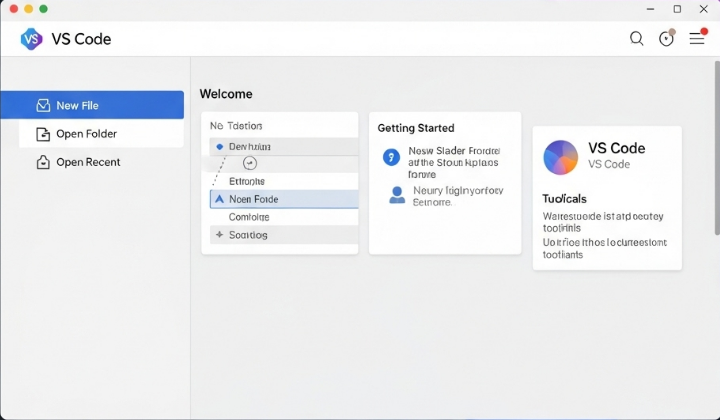
Task: Open the Uotrioe tutorial link
Action: pos(605,248)
